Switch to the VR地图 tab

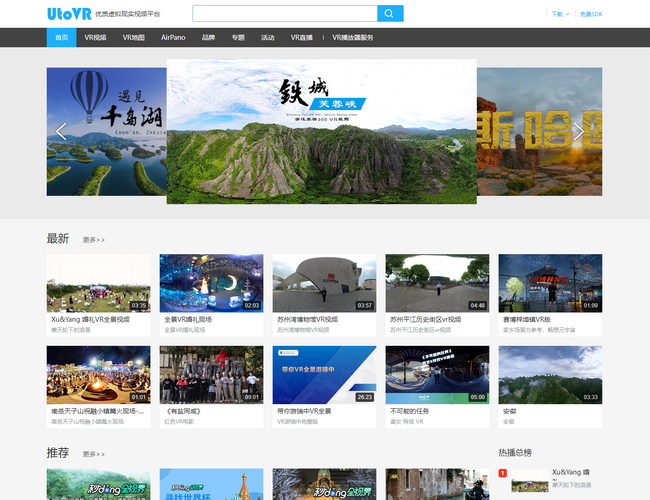tap(133, 37)
